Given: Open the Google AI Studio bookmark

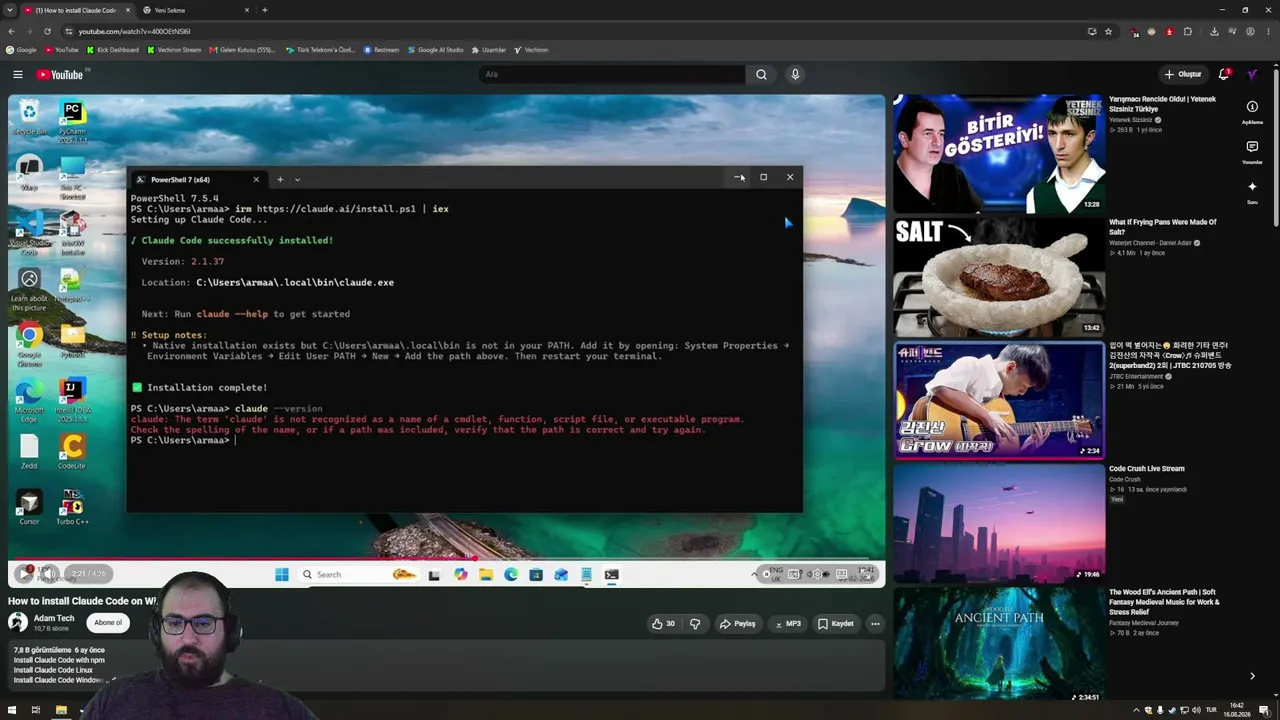Looking at the screenshot, I should [435, 49].
